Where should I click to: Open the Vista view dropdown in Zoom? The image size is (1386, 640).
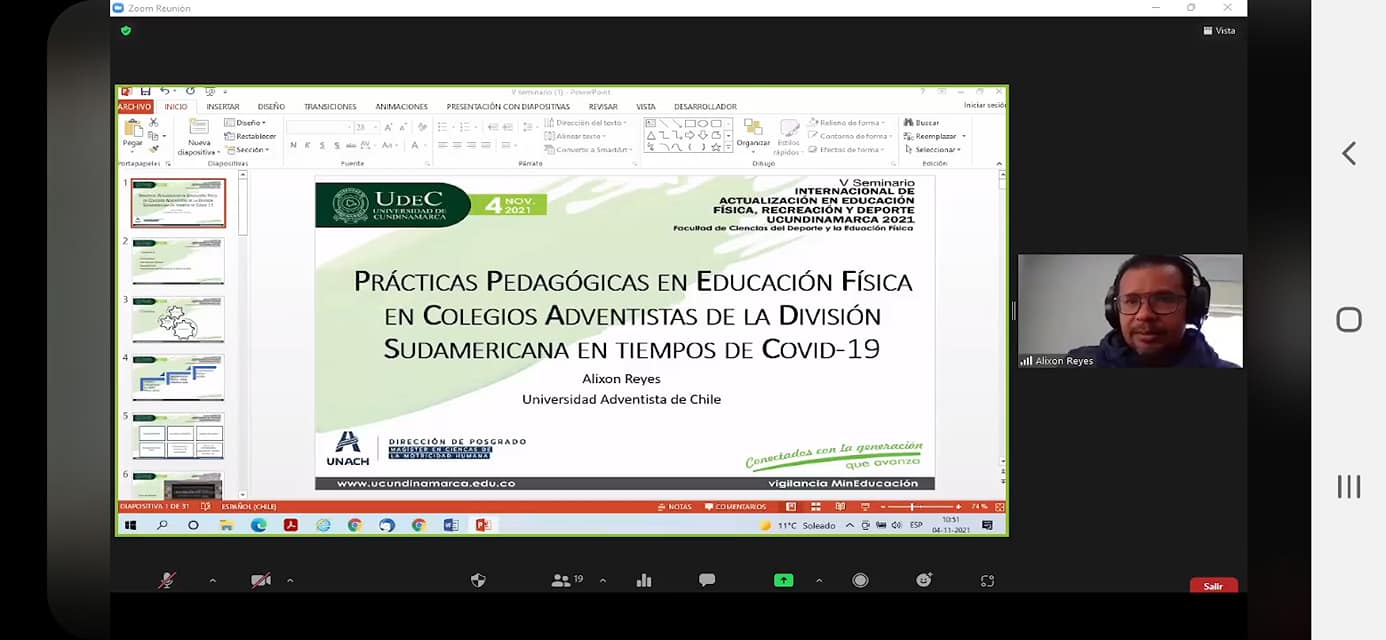[1219, 31]
